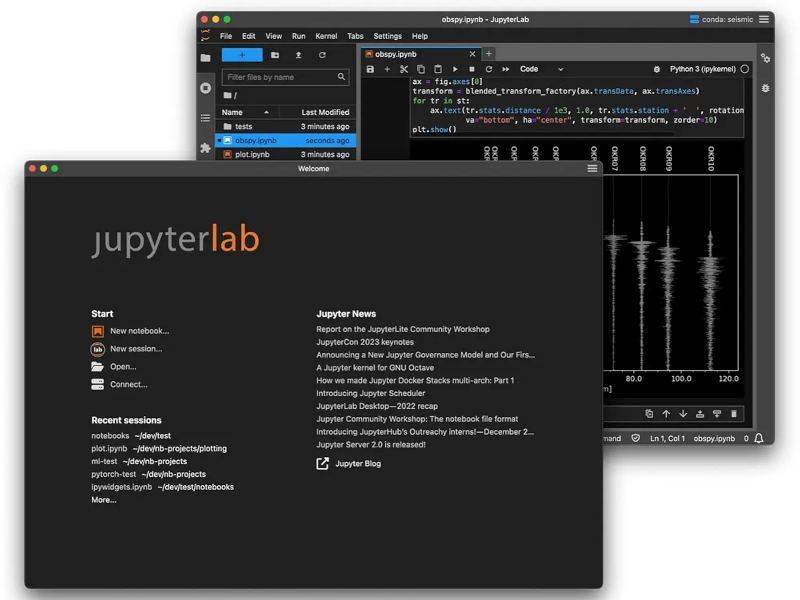Image resolution: width=800 pixels, height=600 pixels.
Task: Open the Tabs menu
Action: click(x=355, y=36)
